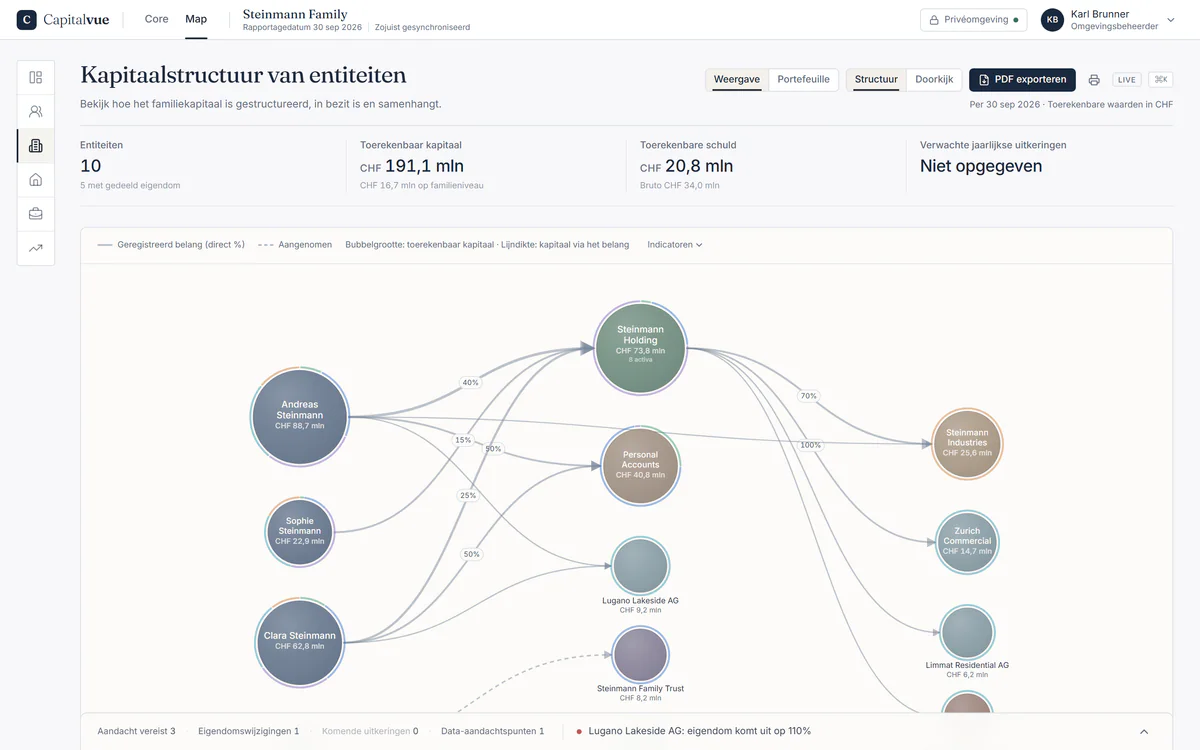Click the KB user avatar
The height and width of the screenshot is (750, 1200).
(1052, 19)
